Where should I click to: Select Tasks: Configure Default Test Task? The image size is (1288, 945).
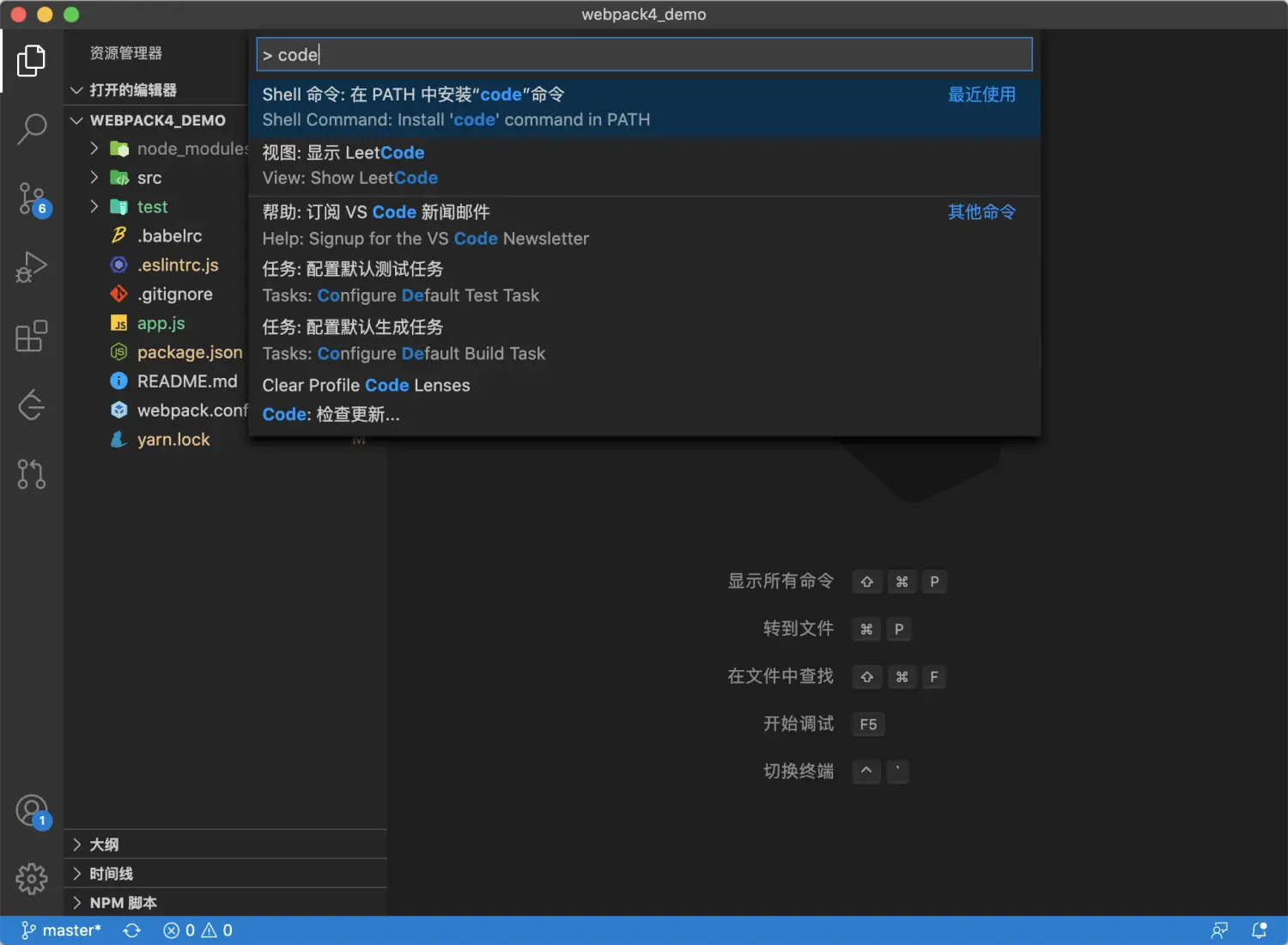pos(644,283)
